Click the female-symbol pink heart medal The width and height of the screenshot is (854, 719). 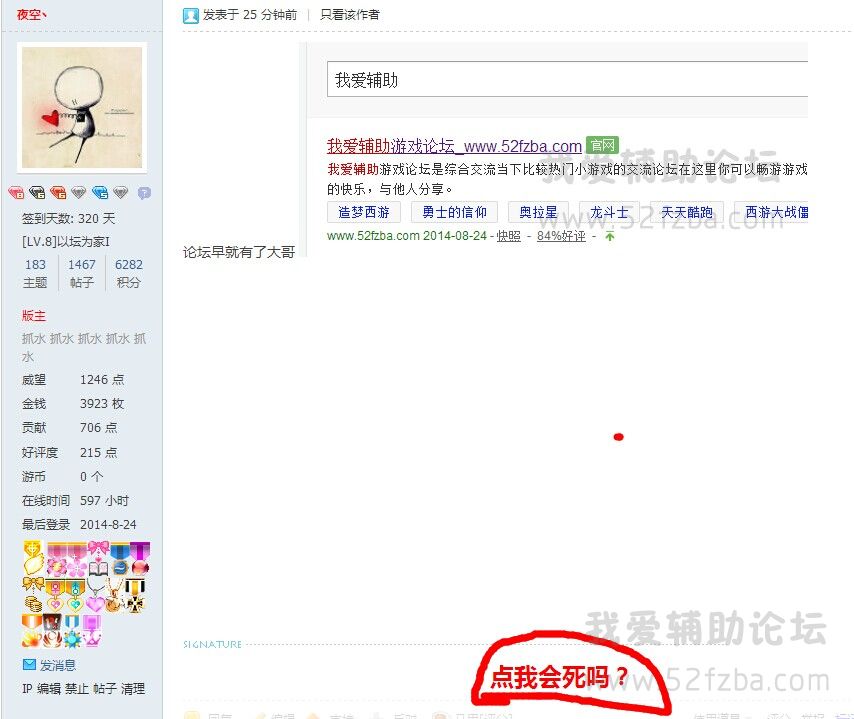[56, 595]
